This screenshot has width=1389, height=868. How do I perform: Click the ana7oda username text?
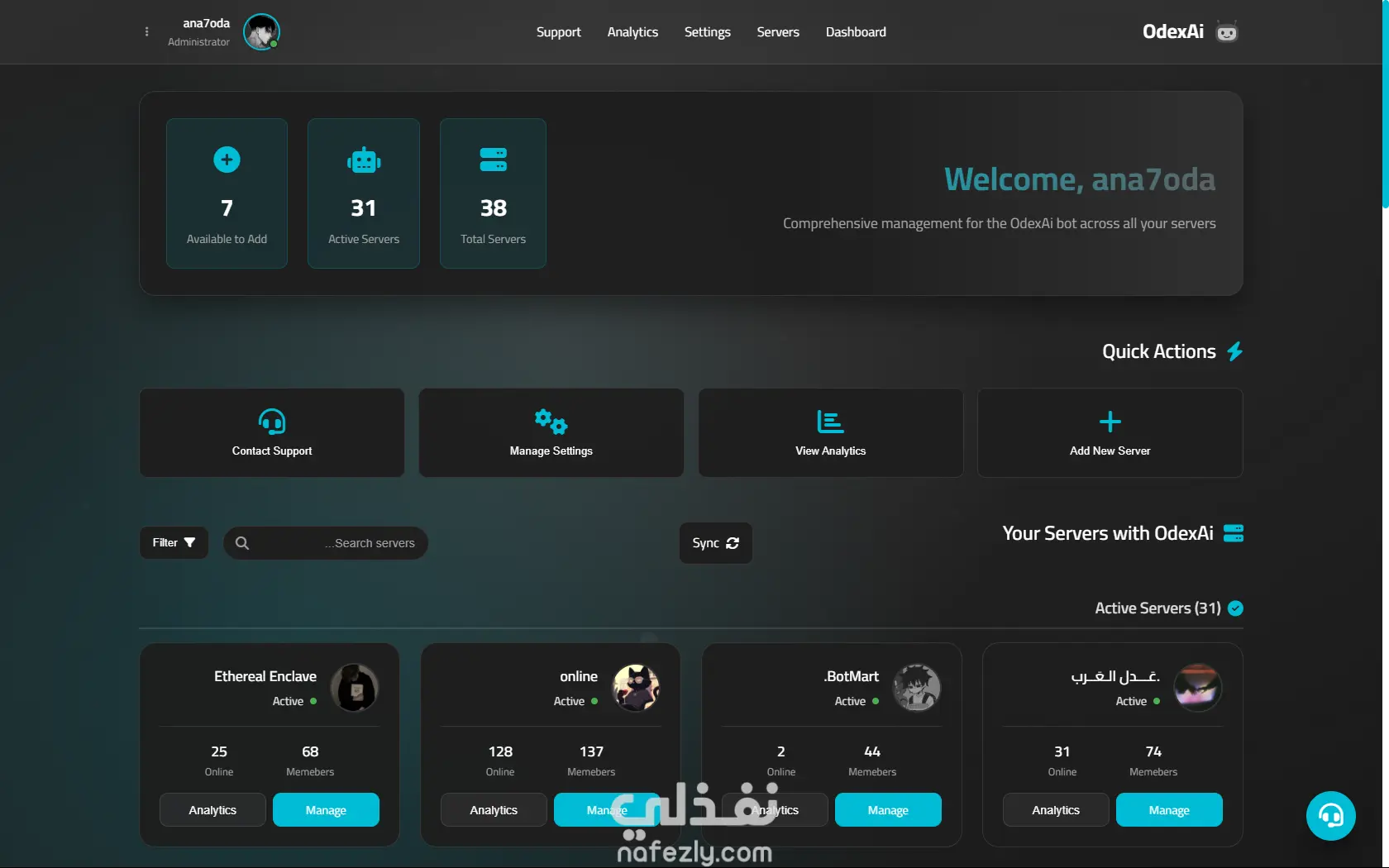click(x=206, y=23)
